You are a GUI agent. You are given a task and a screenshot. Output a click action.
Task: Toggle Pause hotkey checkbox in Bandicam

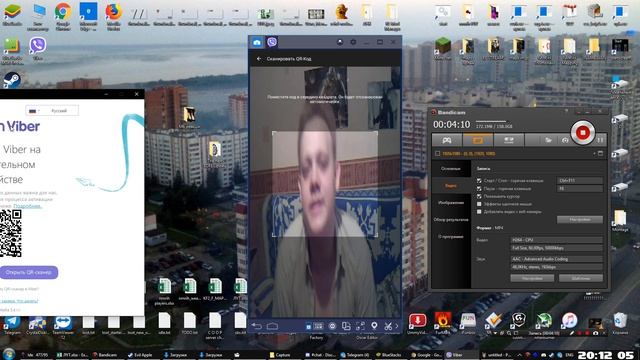click(x=479, y=189)
